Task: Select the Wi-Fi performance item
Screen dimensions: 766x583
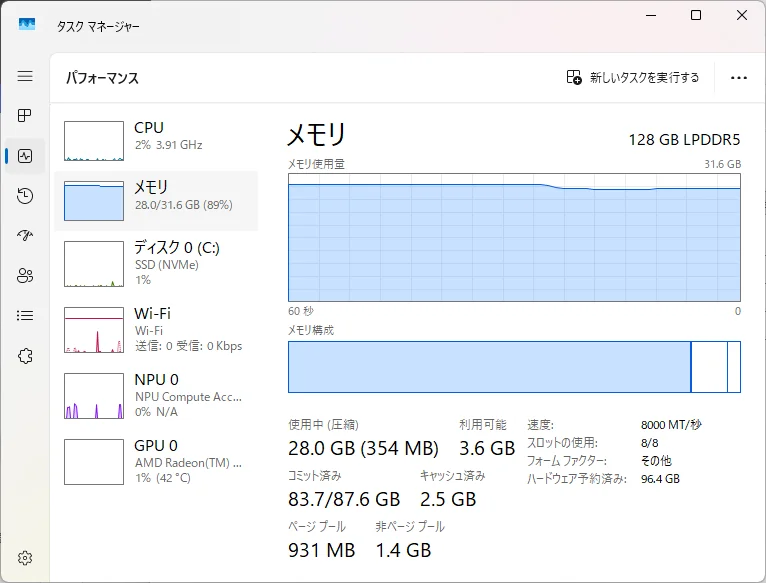Action: [156, 330]
